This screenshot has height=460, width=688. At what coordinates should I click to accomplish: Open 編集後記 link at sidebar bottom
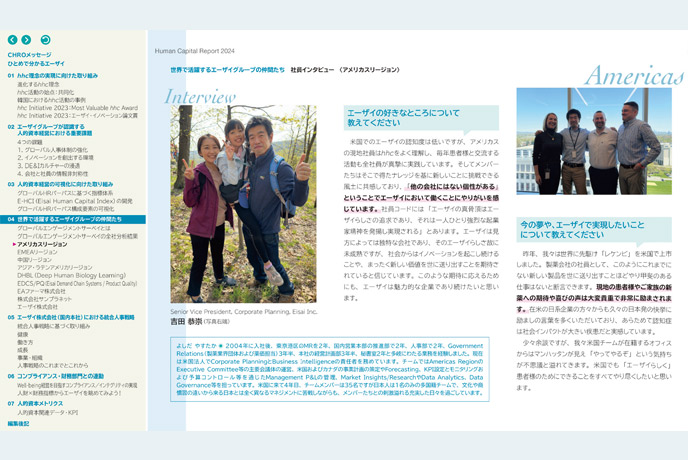(18, 424)
